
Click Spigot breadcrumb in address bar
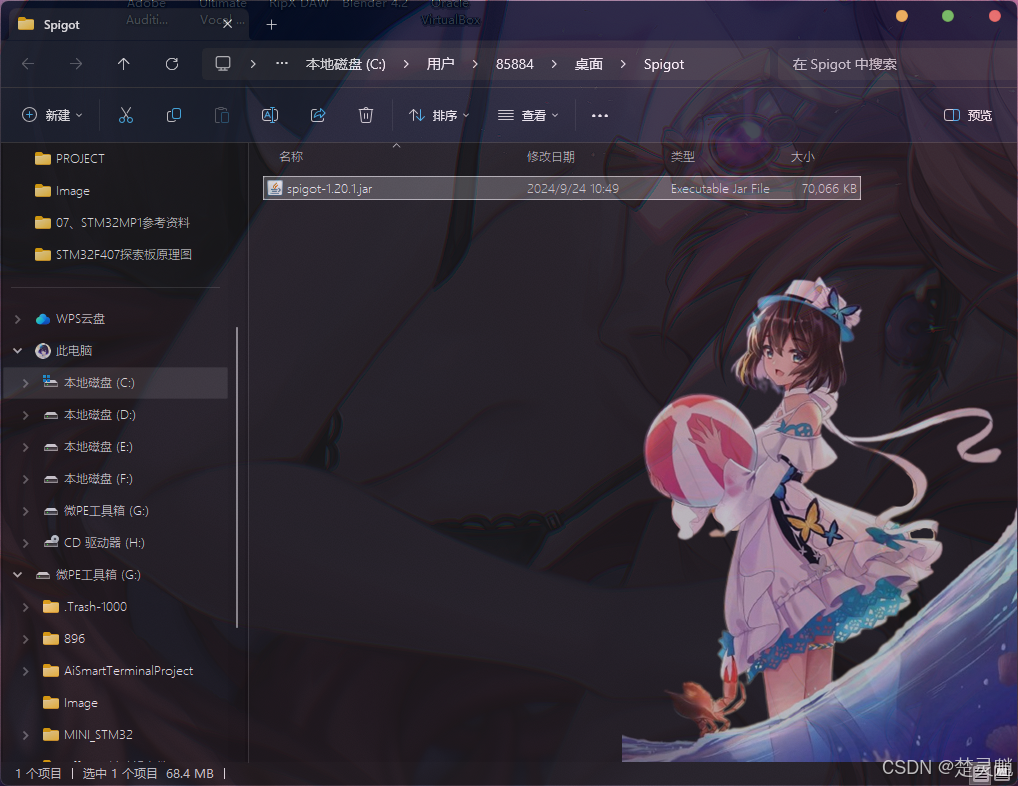tap(664, 64)
